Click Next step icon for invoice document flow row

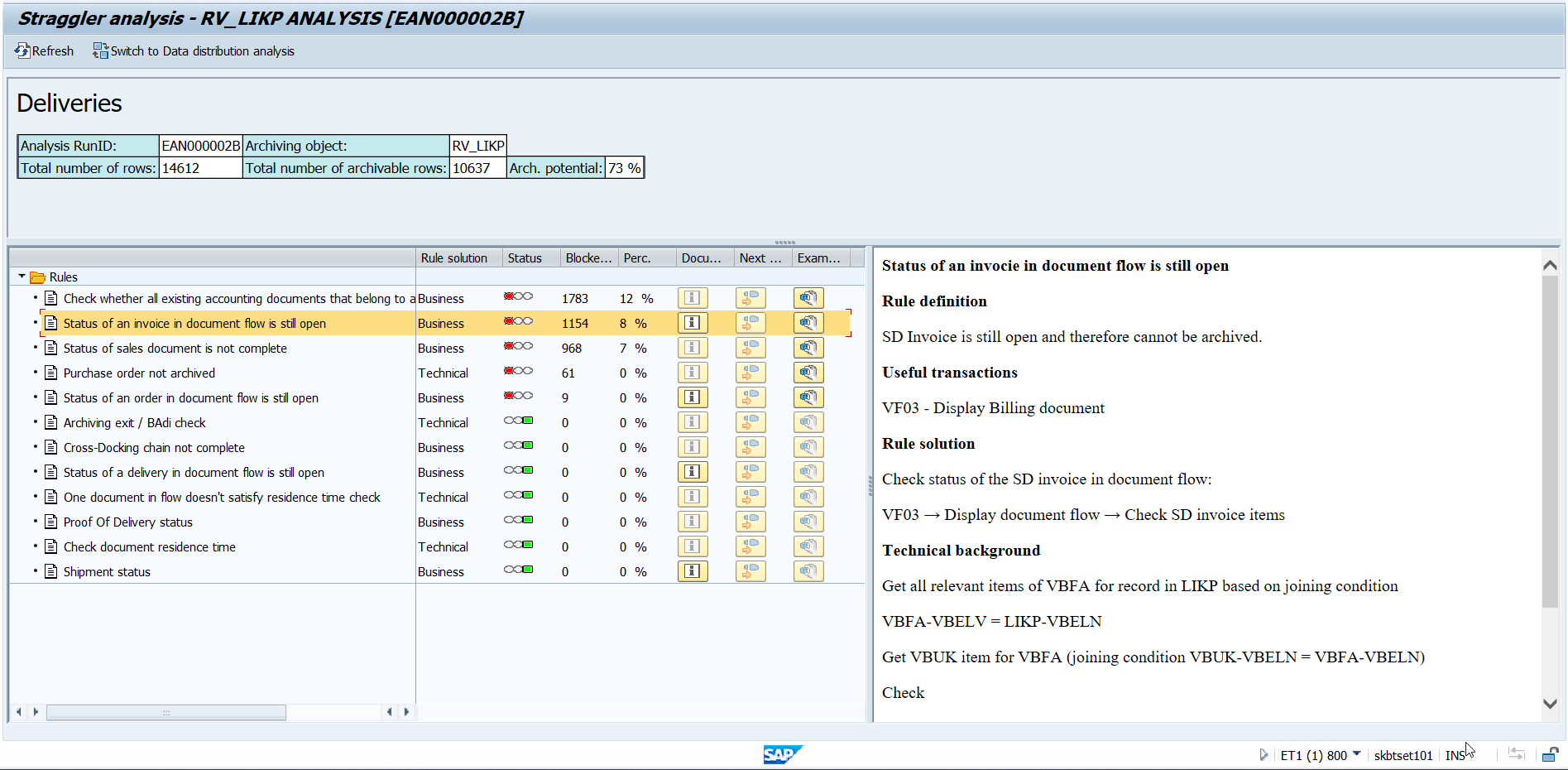[x=750, y=323]
